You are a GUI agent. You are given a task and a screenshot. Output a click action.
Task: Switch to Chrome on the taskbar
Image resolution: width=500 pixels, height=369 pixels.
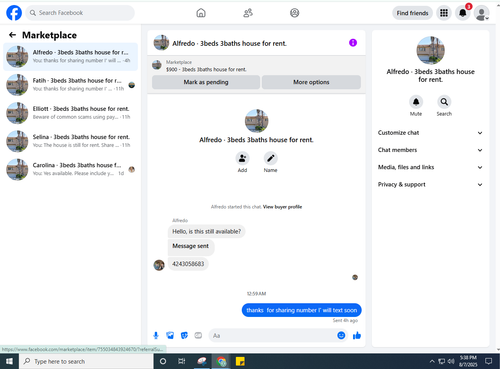pyautogui.click(x=221, y=361)
